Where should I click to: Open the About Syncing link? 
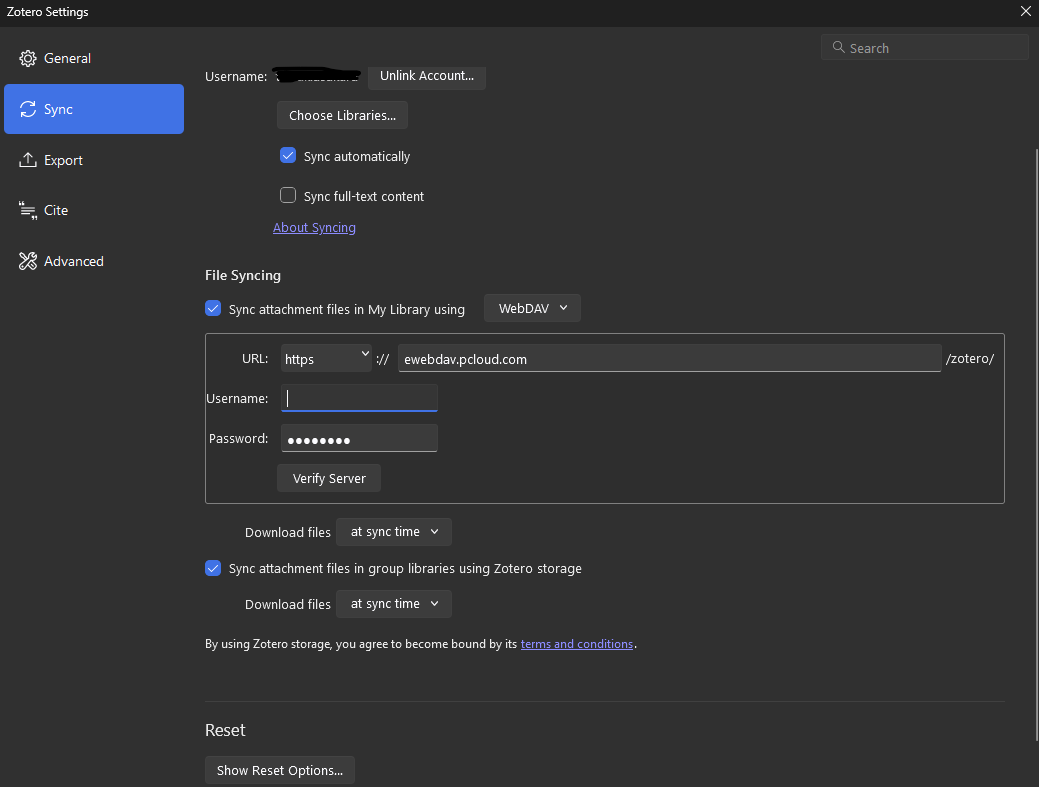314,228
